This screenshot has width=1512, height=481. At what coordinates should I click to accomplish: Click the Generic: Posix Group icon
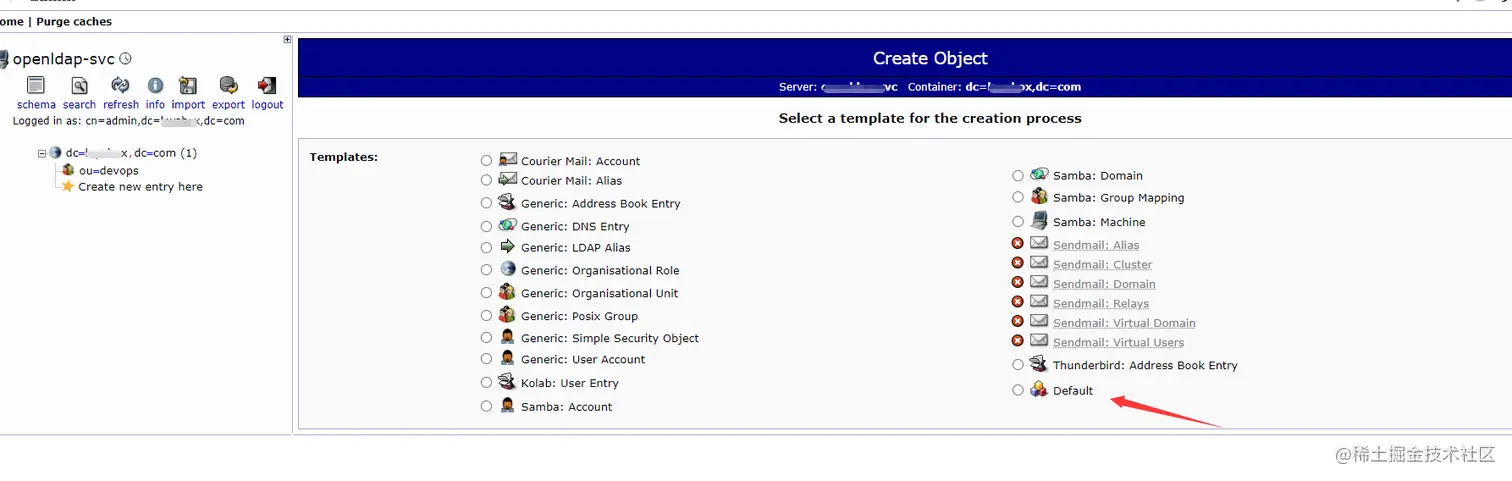[x=508, y=315]
